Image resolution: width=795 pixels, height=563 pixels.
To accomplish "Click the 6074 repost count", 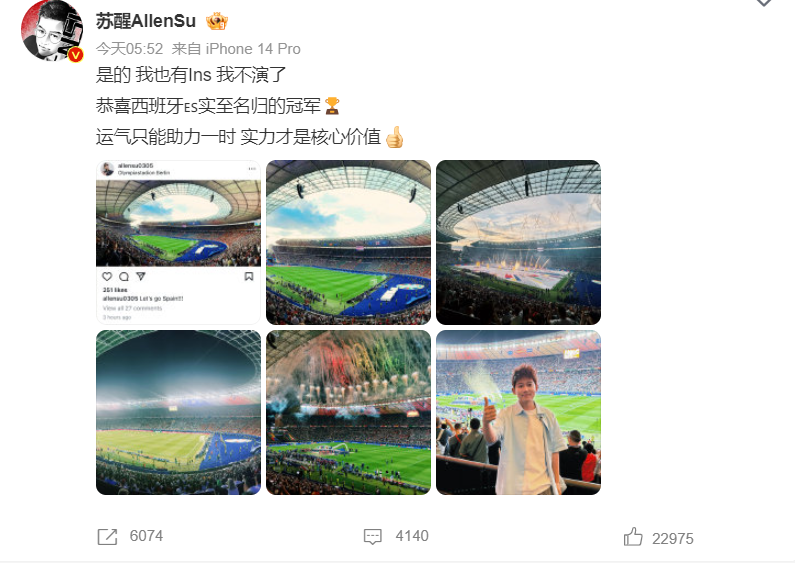I will (x=147, y=536).
